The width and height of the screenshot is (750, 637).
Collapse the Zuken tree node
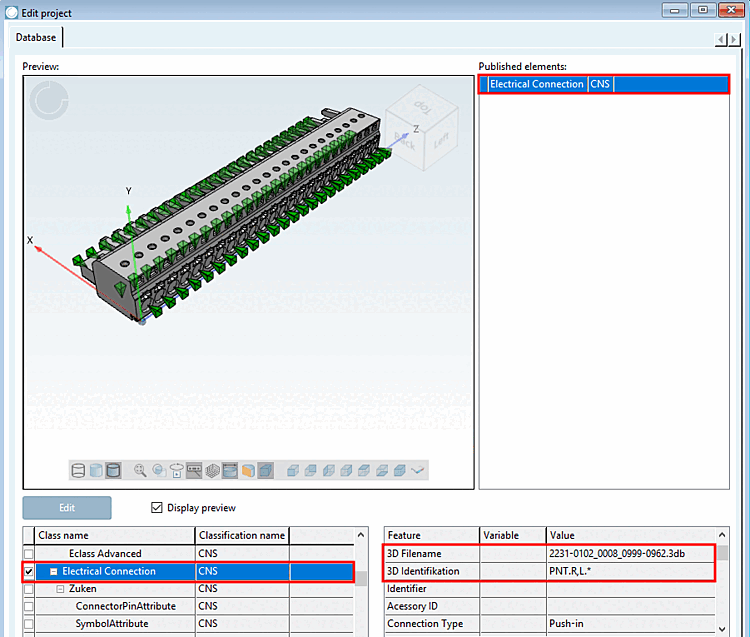tap(61, 589)
